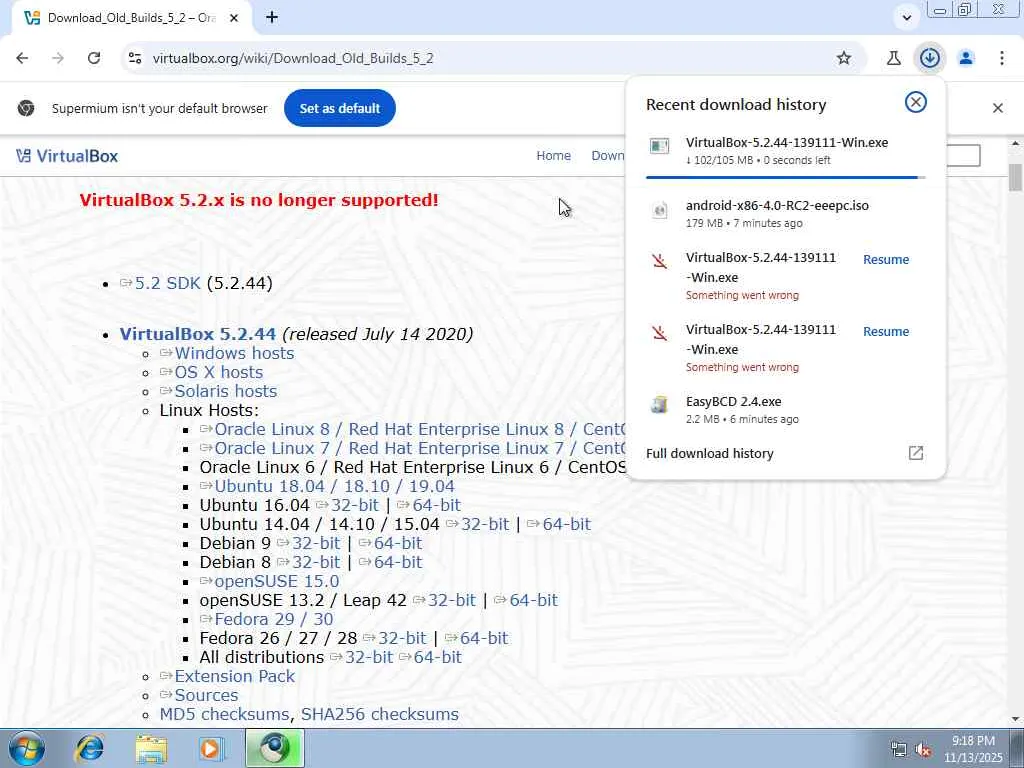Click the network tray icon
The height and width of the screenshot is (768, 1024).
[899, 750]
